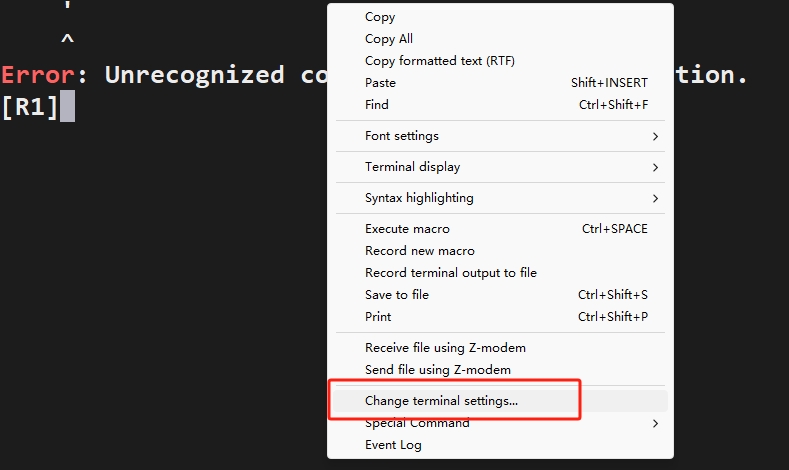
Task: Select Paste in context menu
Action: point(380,83)
